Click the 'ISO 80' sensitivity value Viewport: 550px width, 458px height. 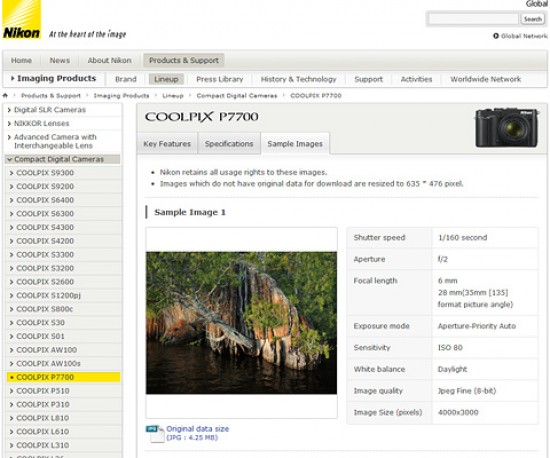coord(450,348)
